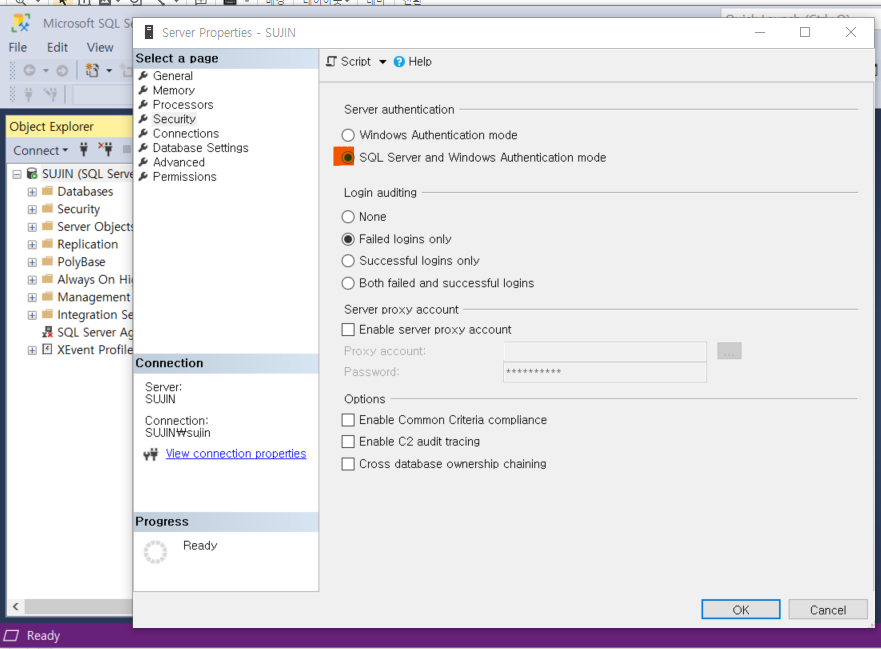Set login auditing to None
The width and height of the screenshot is (881, 649).
point(348,217)
